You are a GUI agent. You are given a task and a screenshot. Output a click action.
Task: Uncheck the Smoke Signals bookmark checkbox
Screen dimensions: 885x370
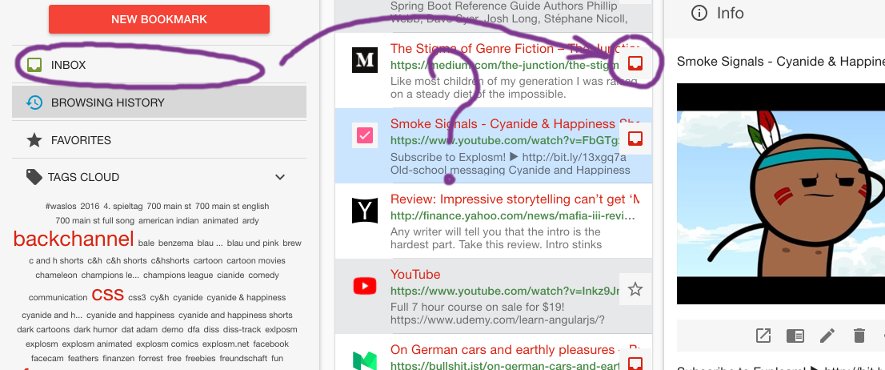(365, 135)
